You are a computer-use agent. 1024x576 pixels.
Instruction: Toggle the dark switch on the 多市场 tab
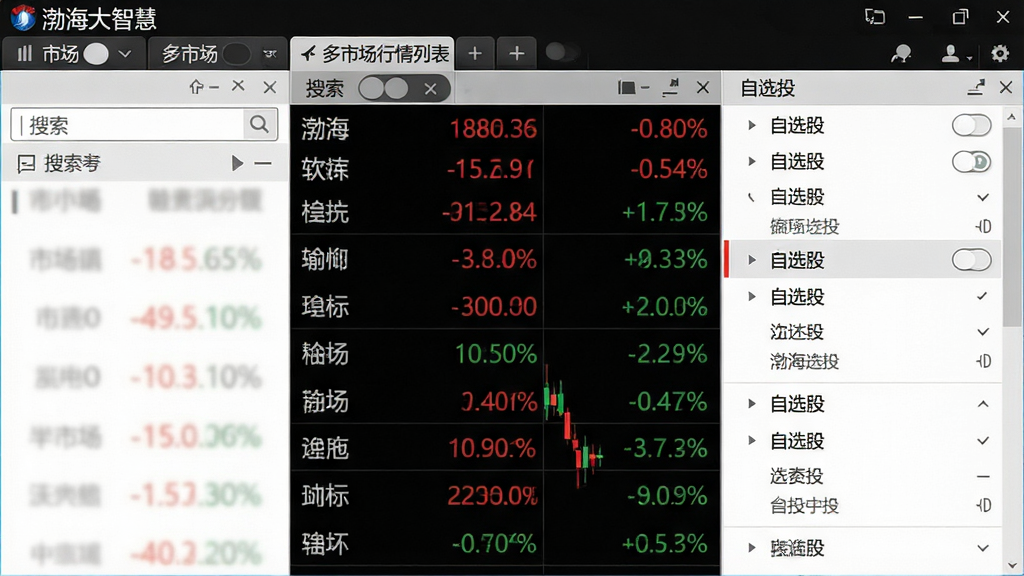pos(236,54)
